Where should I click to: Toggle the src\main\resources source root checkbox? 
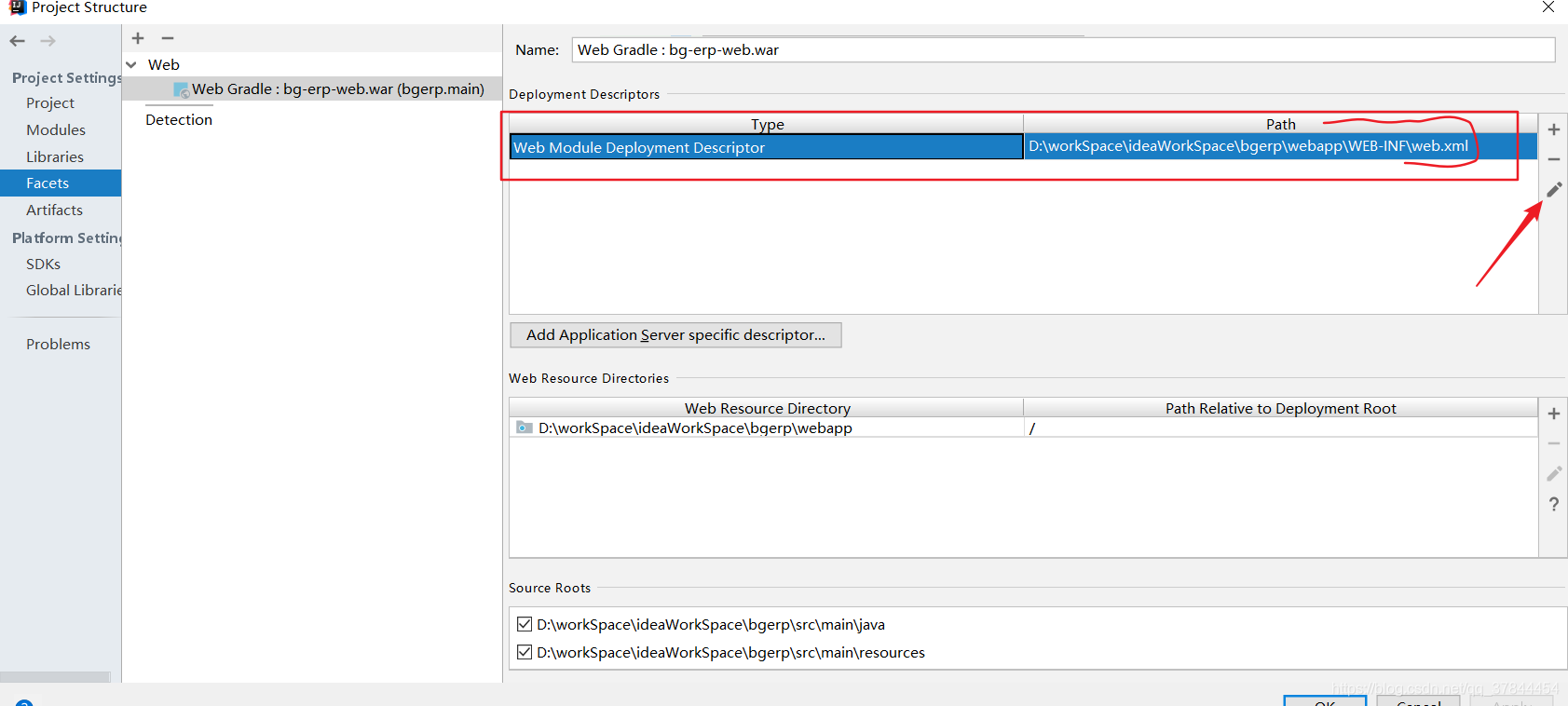(x=525, y=652)
